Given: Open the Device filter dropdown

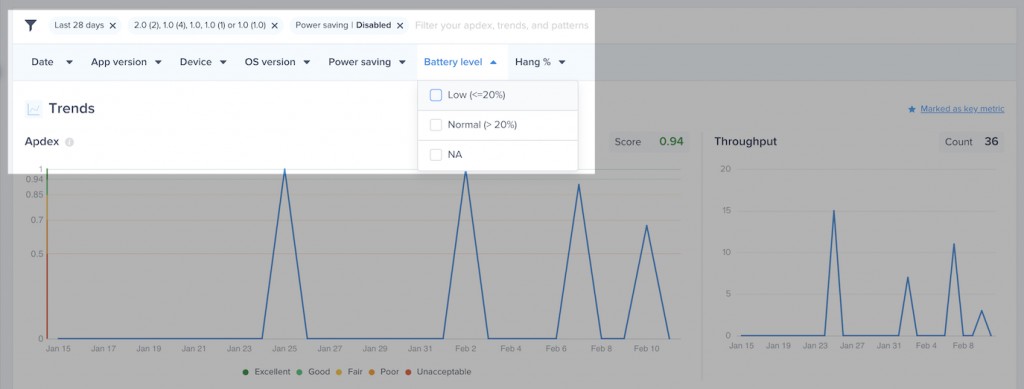Looking at the screenshot, I should pos(203,62).
